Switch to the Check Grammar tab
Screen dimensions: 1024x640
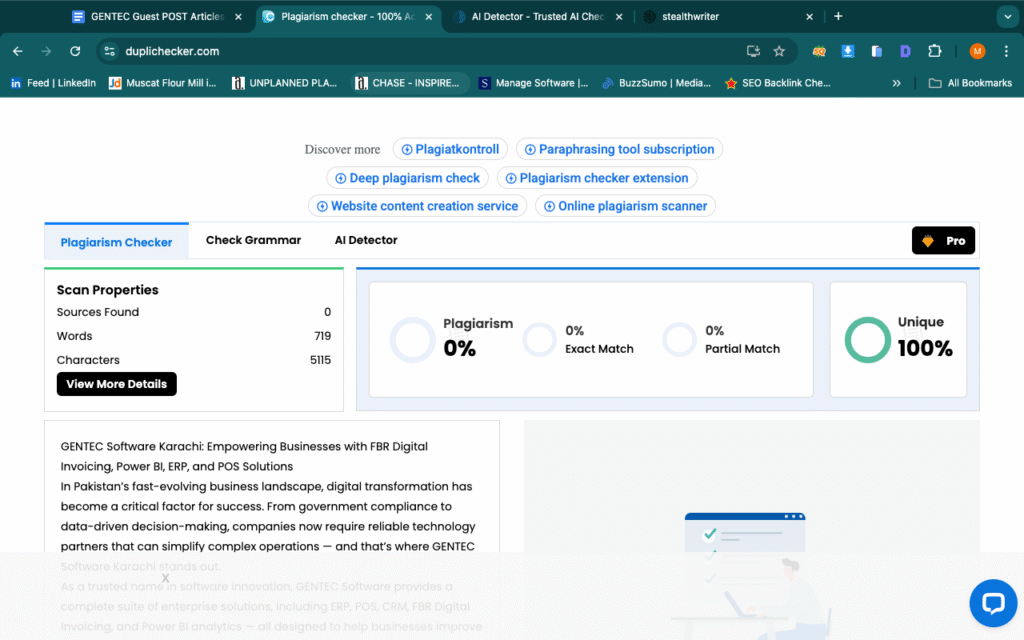click(253, 240)
